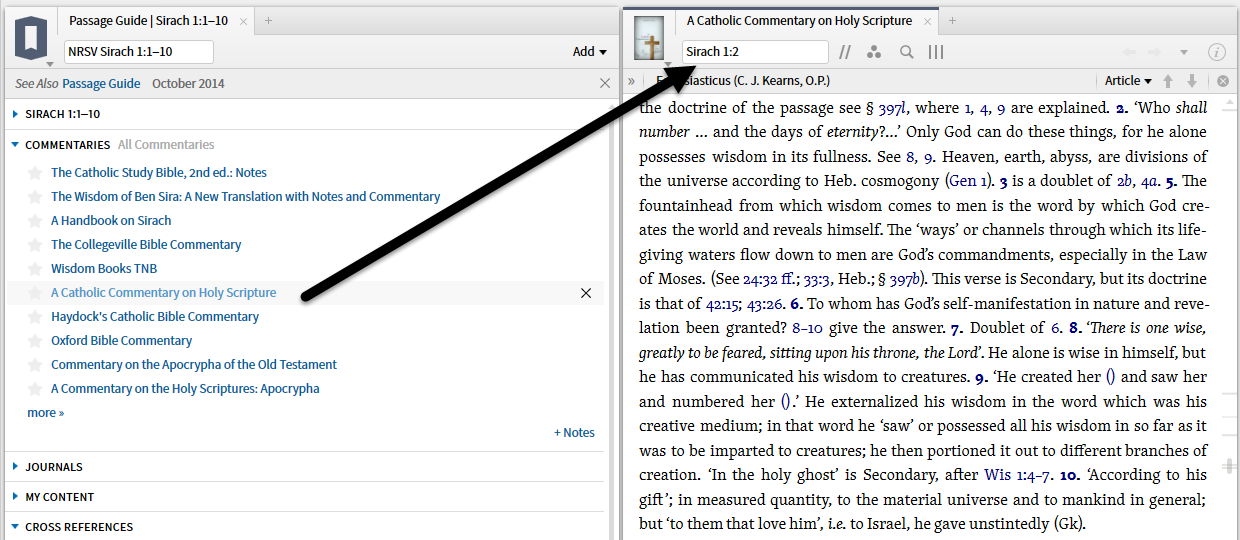Close the Passage Guide tab
Image resolution: width=1240 pixels, height=540 pixels.
[244, 20]
